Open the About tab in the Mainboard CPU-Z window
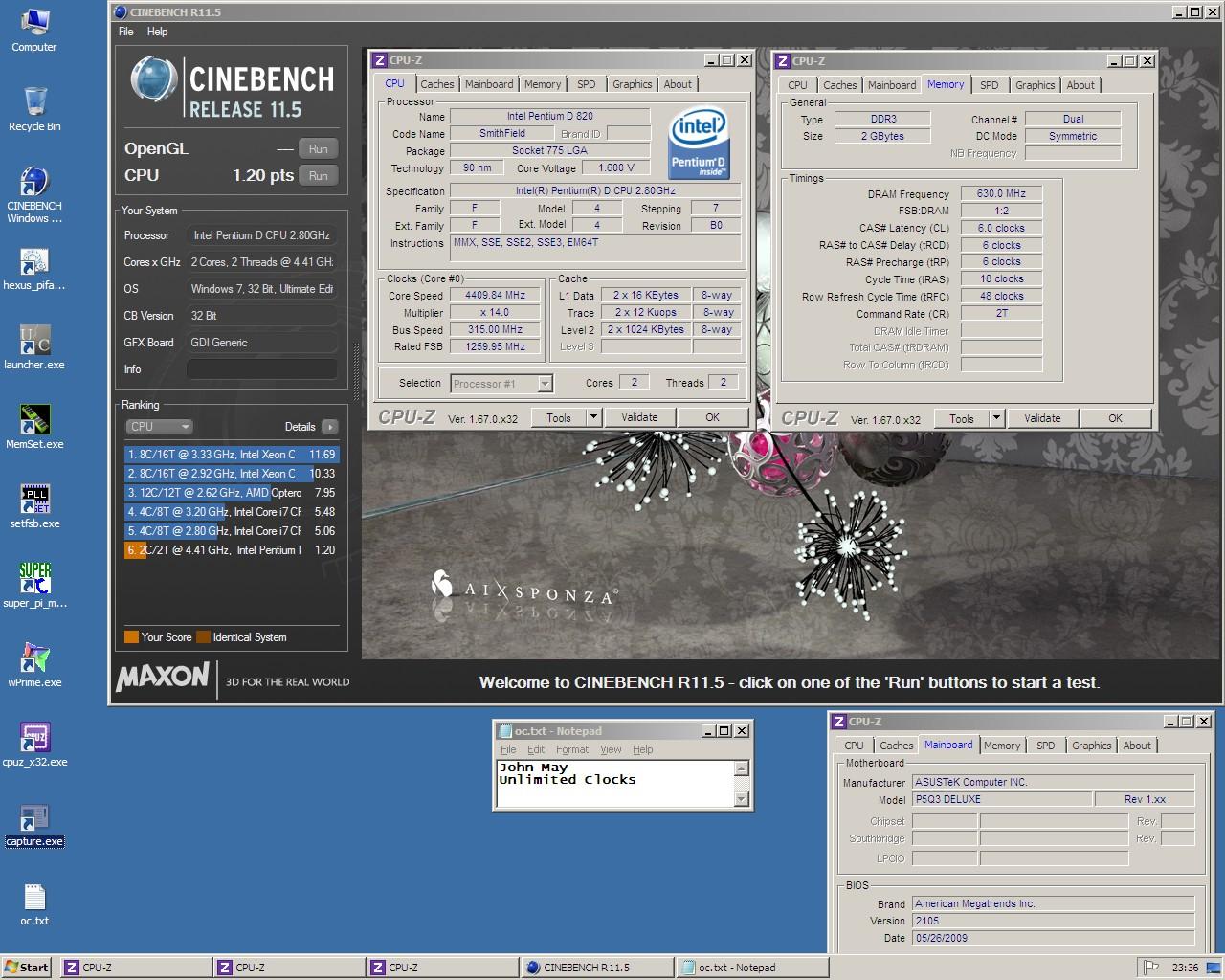1225x980 pixels. point(1137,746)
